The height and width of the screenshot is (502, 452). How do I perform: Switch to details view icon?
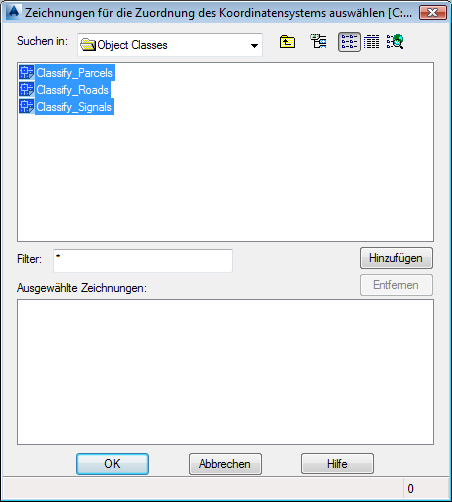point(371,42)
